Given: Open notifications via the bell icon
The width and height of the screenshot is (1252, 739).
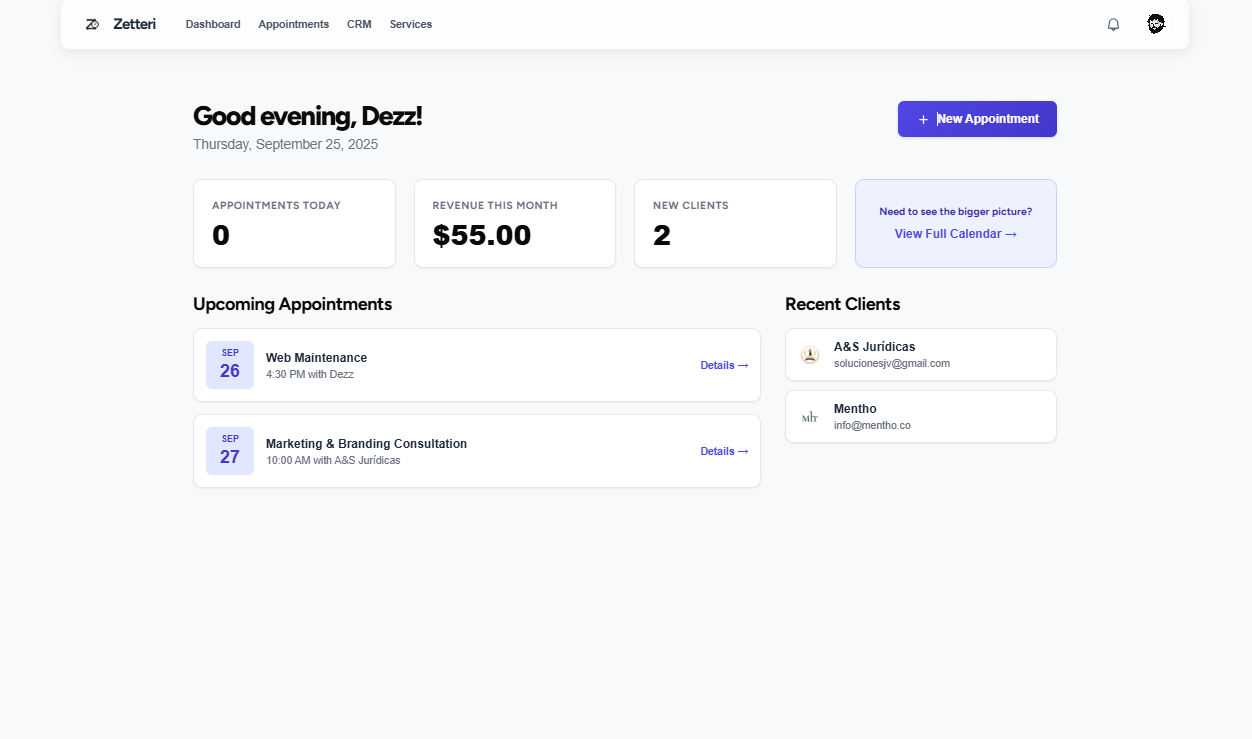Looking at the screenshot, I should click(x=1113, y=24).
